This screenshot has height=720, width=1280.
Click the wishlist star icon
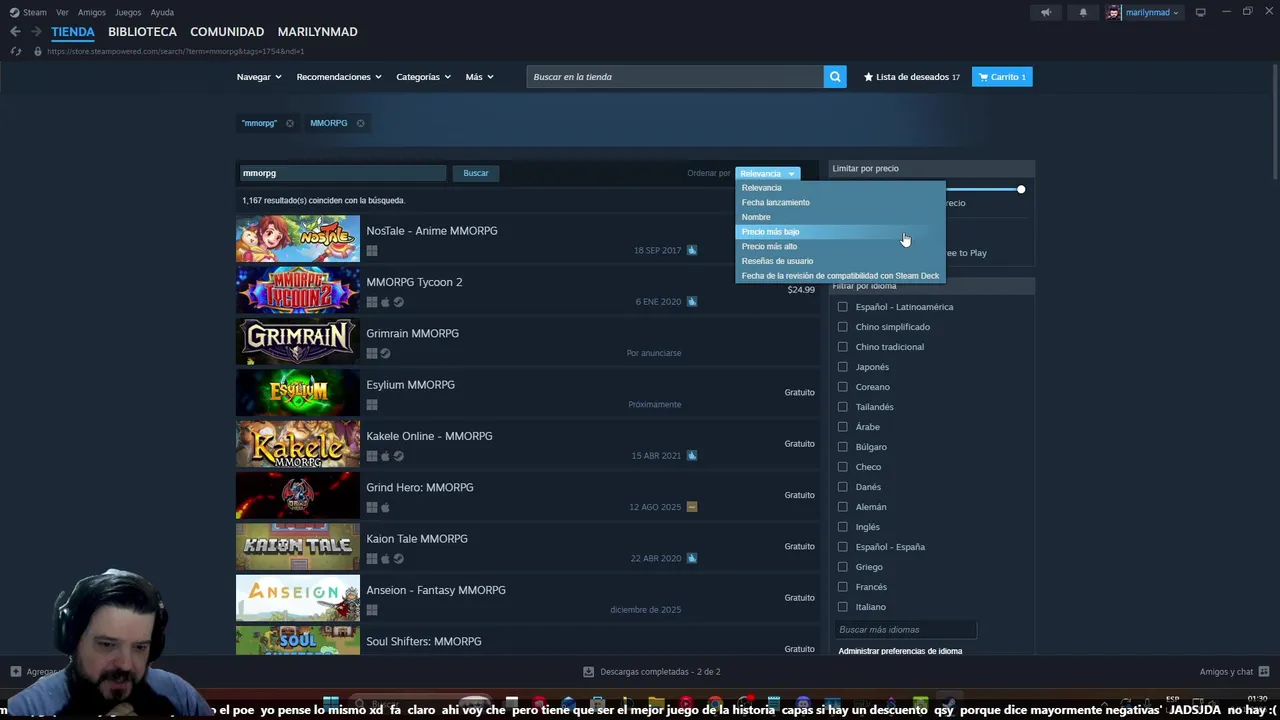click(868, 77)
